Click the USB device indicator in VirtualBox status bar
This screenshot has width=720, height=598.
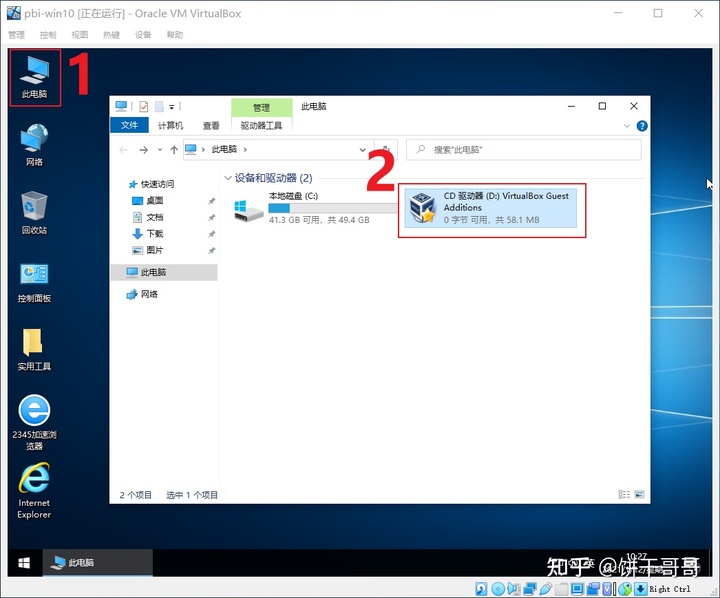tap(546, 589)
